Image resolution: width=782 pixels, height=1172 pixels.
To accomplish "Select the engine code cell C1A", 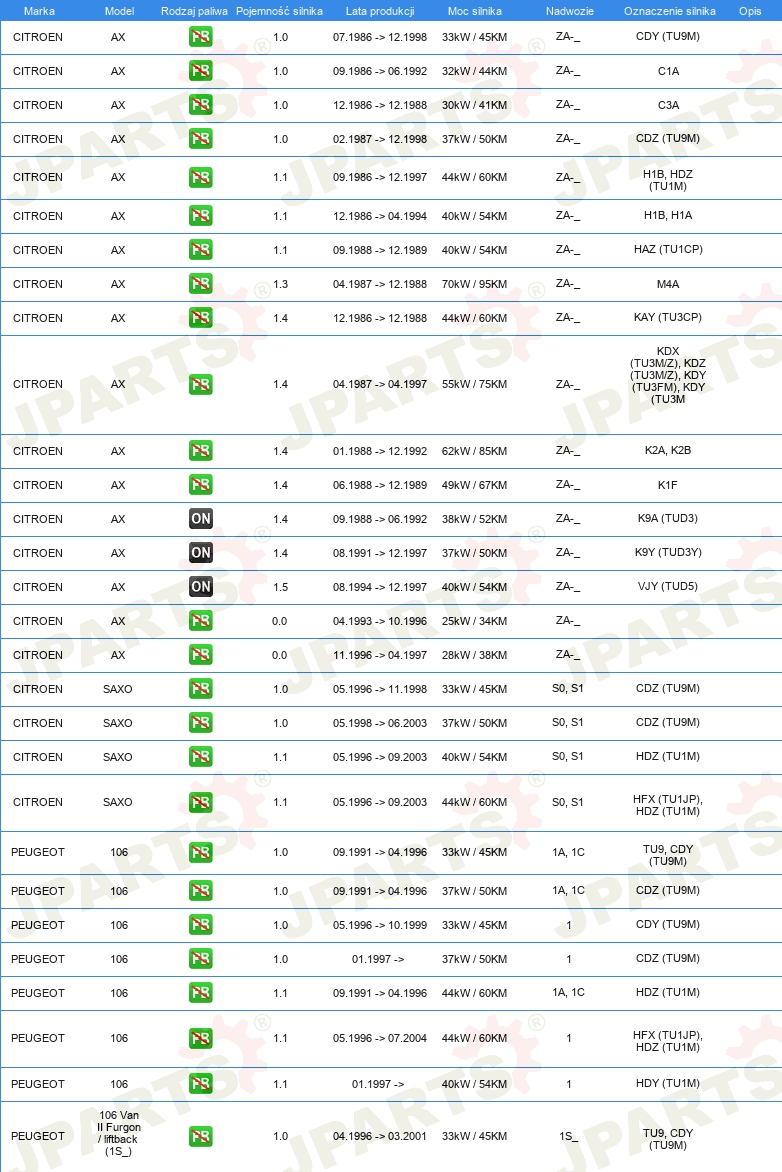I will (x=668, y=71).
